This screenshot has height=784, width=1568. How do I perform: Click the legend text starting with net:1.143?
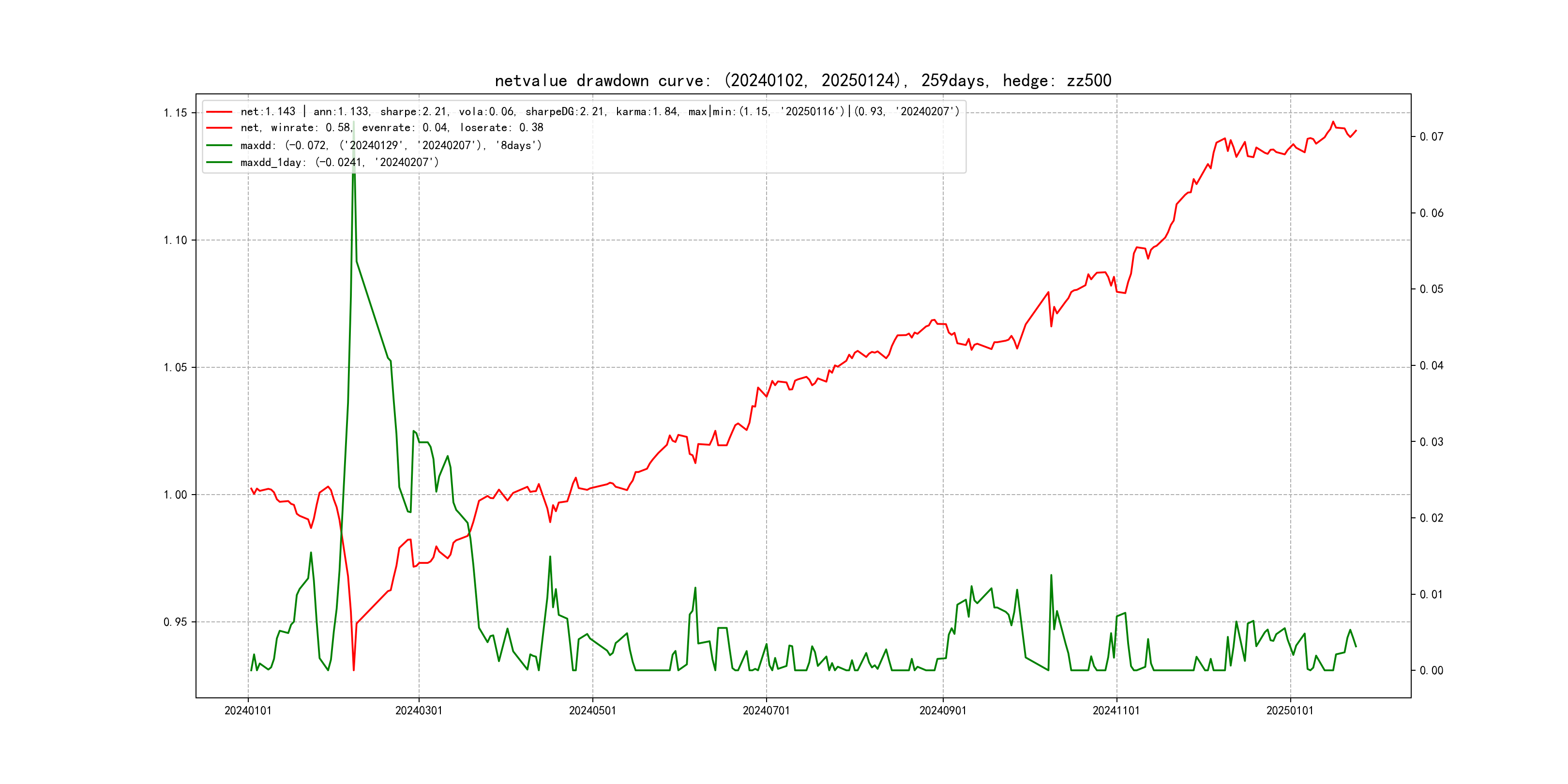pos(600,112)
